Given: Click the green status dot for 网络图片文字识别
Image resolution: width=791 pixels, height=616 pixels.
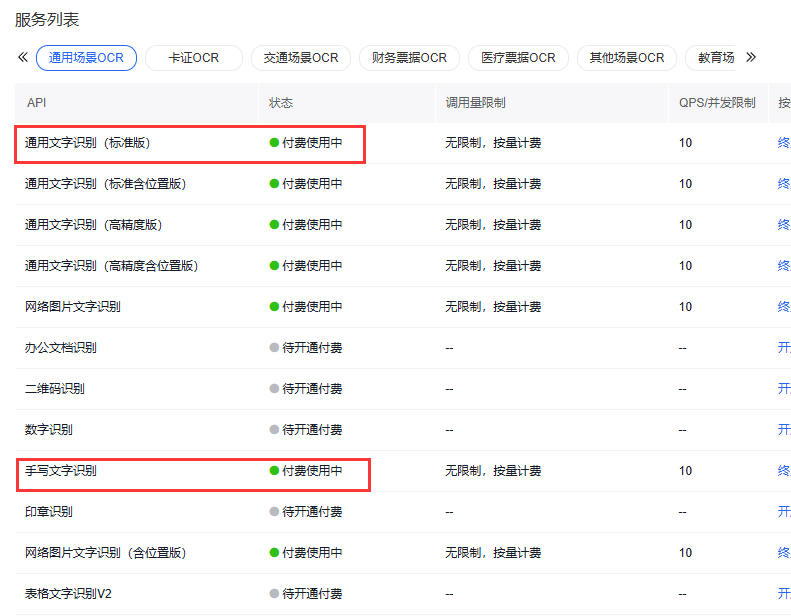Looking at the screenshot, I should coord(274,307).
